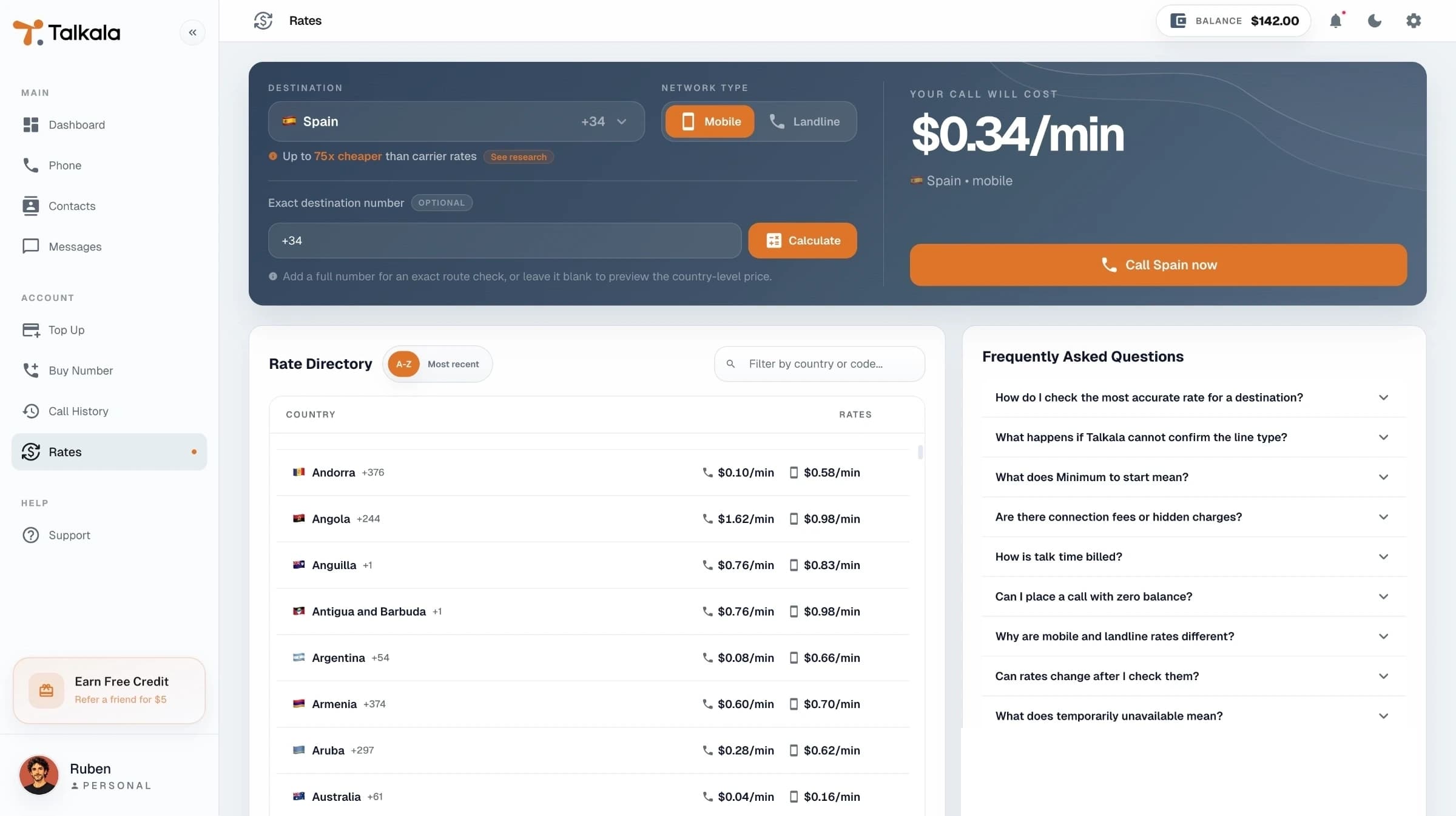Open Call History in the sidebar
The width and height of the screenshot is (1456, 816).
109,411
